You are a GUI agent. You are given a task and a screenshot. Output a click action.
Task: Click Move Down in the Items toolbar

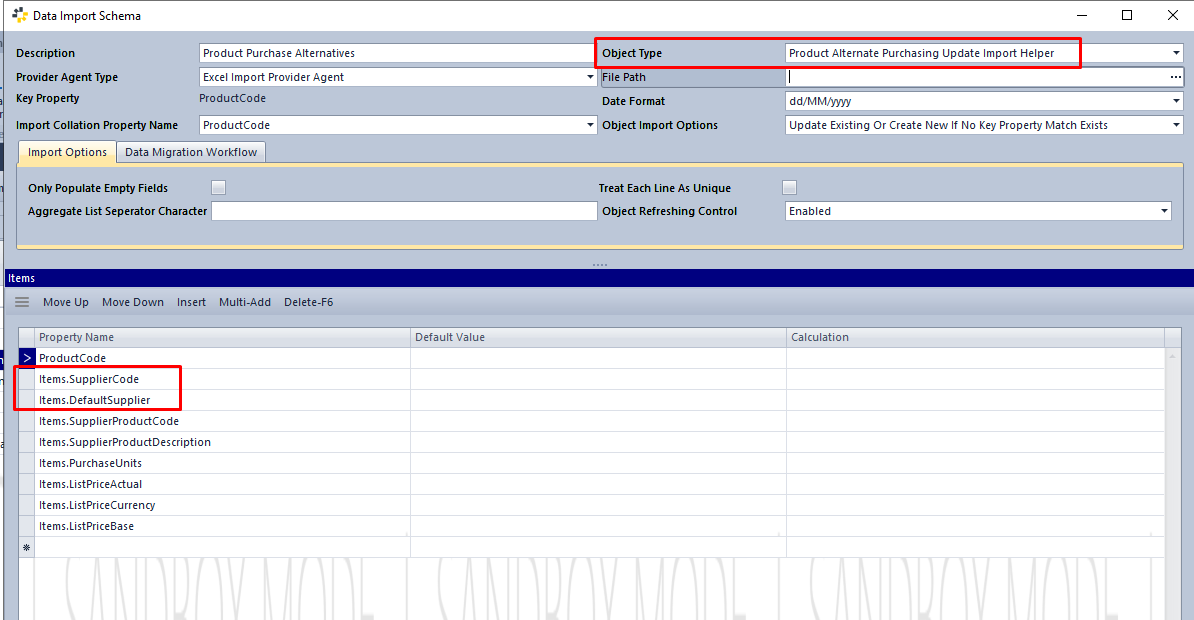point(133,301)
